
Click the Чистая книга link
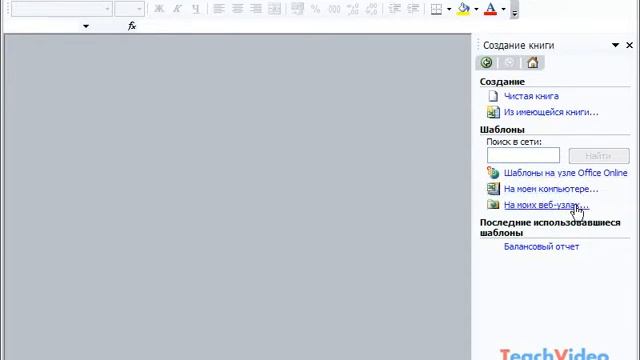coord(531,96)
